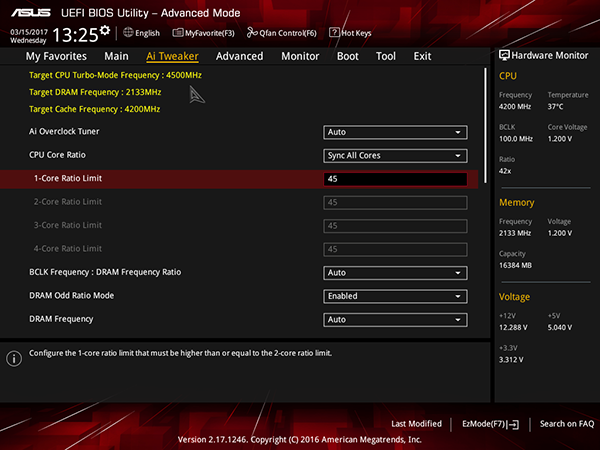This screenshot has width=600, height=450.
Task: Click Target CPU Turbo-Mode Frequency : 4500MHz
Action: pos(115,75)
